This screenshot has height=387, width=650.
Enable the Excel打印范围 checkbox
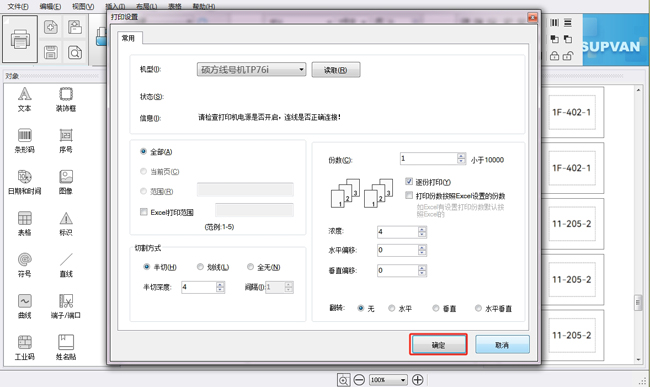[144, 212]
